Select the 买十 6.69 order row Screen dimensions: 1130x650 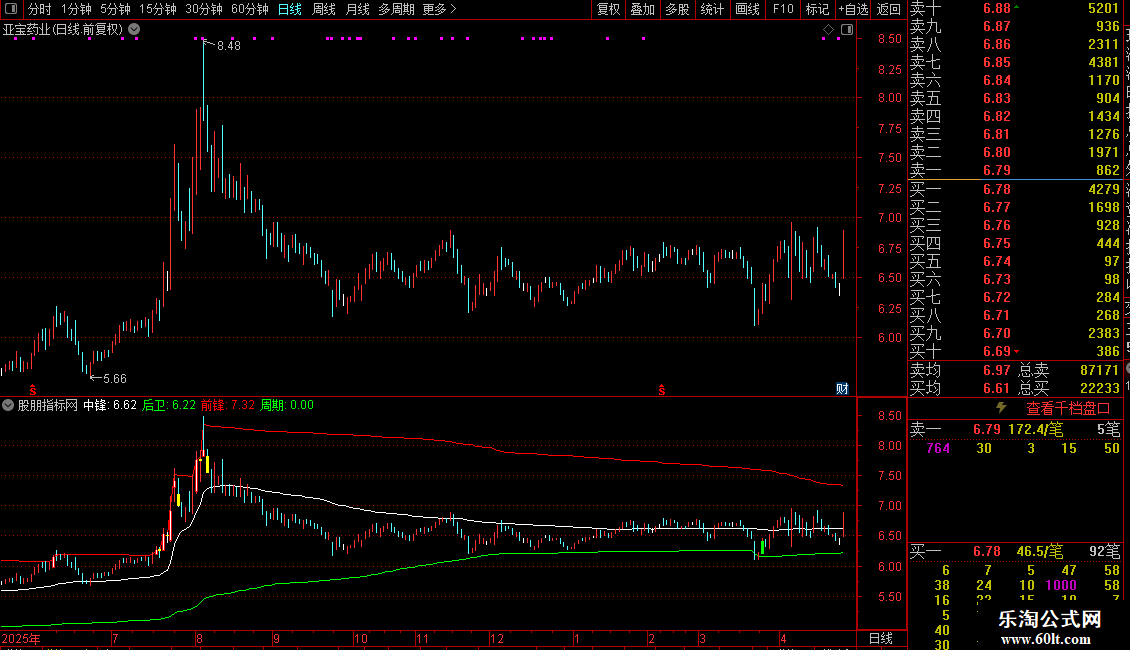pyautogui.click(x=1015, y=351)
